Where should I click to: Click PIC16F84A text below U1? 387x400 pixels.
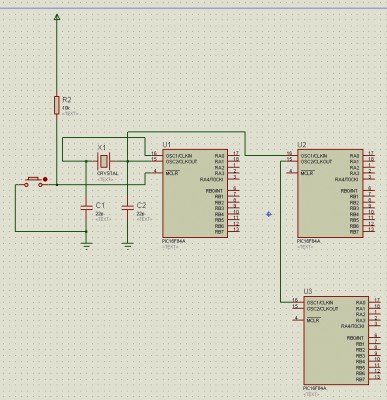click(x=174, y=241)
